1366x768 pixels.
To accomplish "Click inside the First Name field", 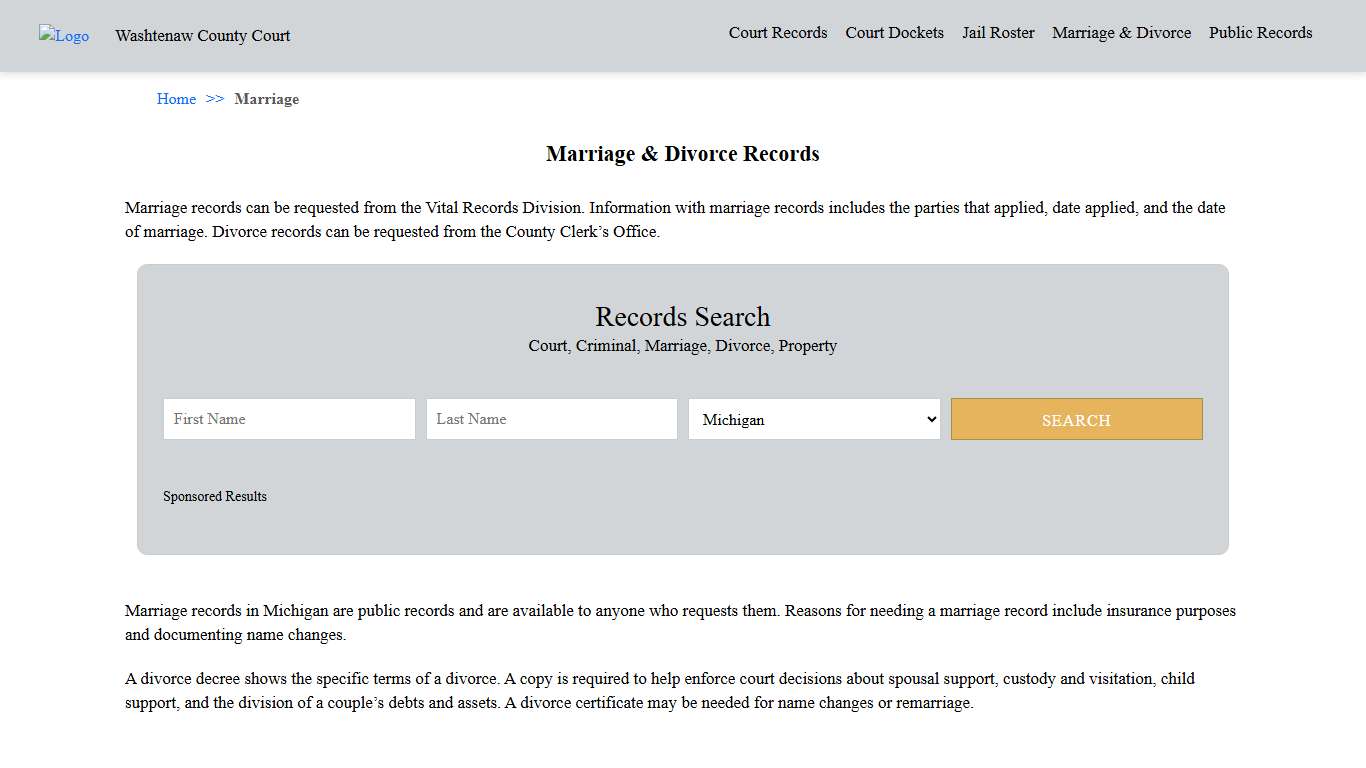I will pyautogui.click(x=289, y=419).
